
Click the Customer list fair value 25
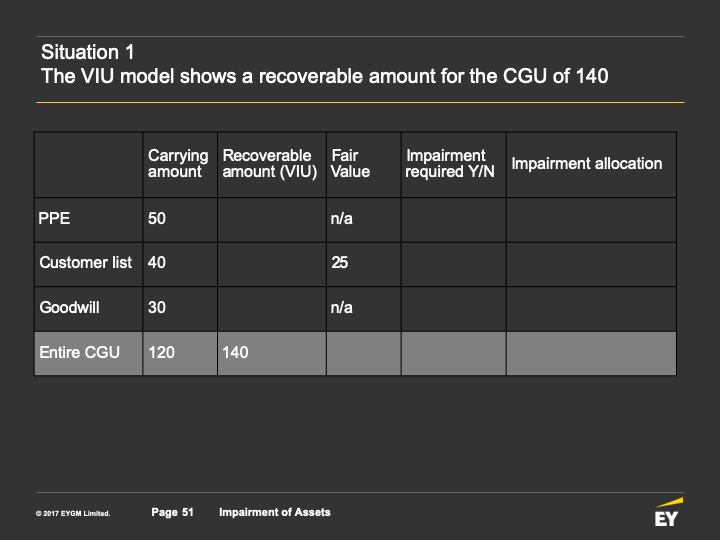tap(340, 262)
